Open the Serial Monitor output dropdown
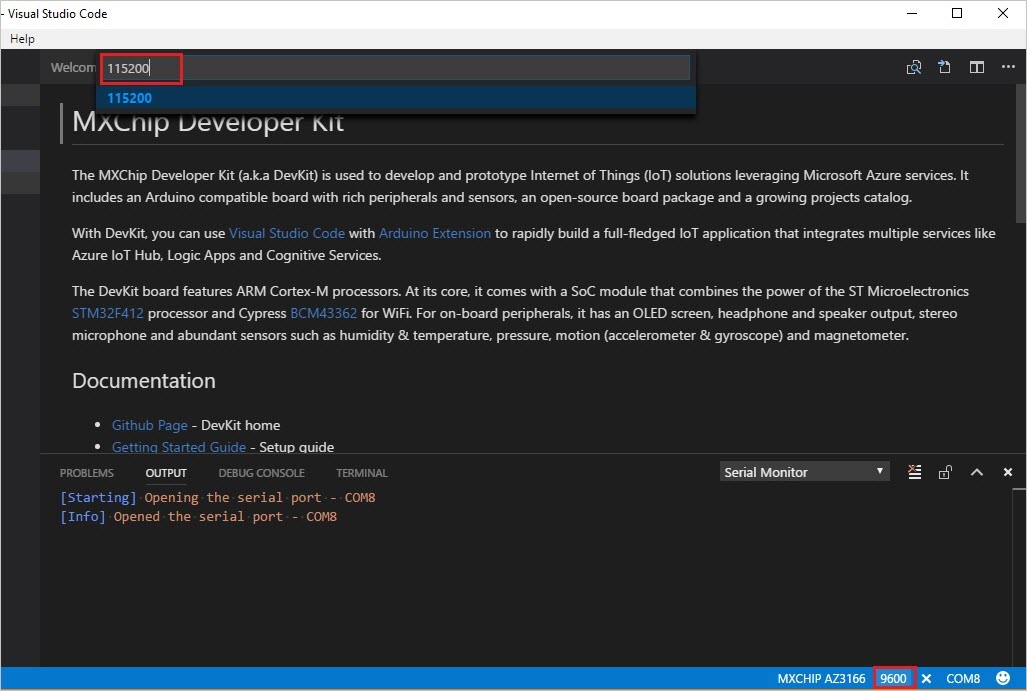Viewport: 1027px width, 691px height. (804, 472)
